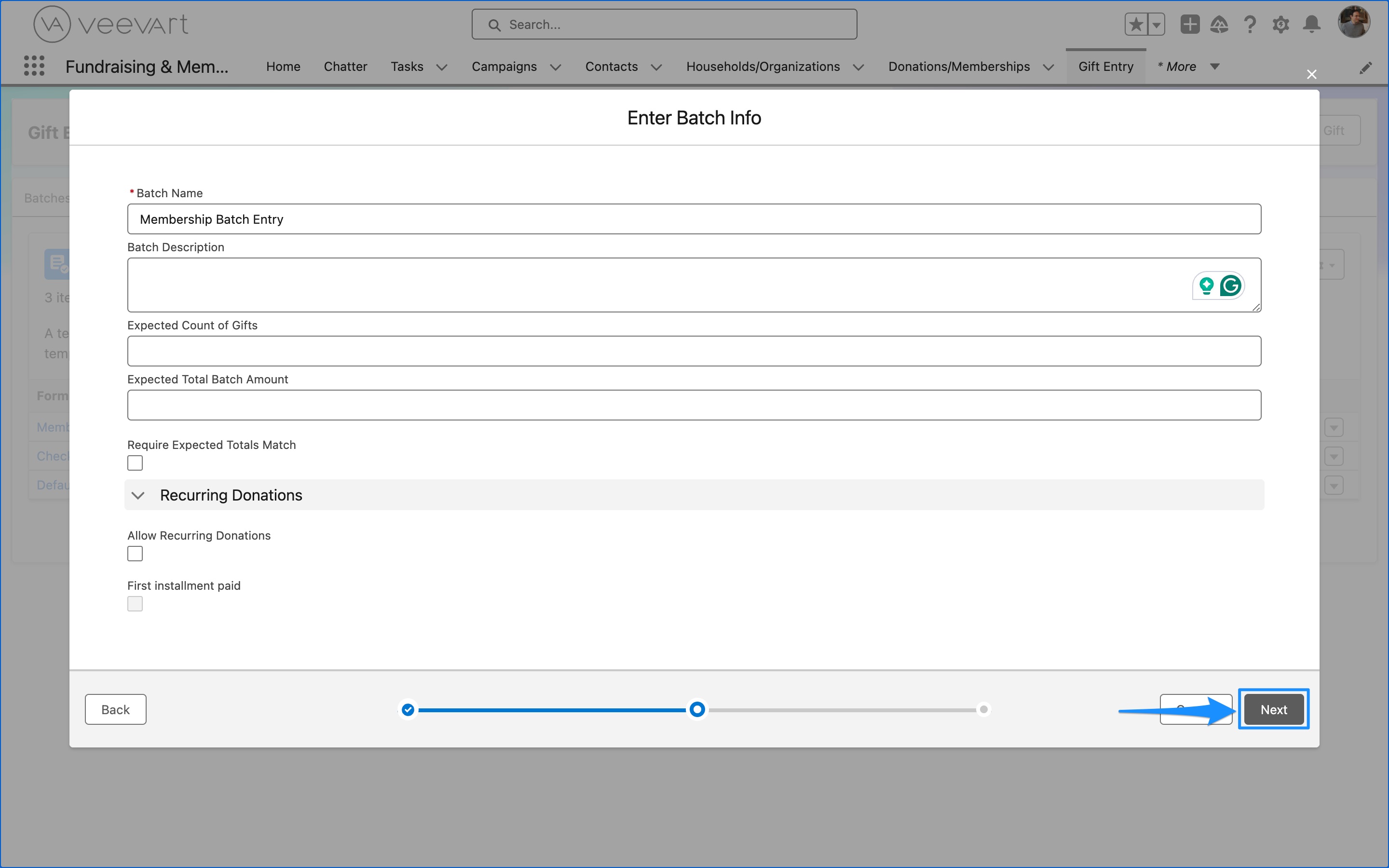Click the Next button
This screenshot has width=1389, height=868.
click(x=1273, y=709)
